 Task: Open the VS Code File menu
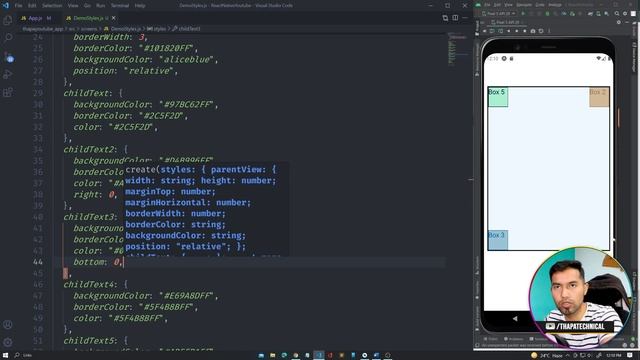point(19,6)
